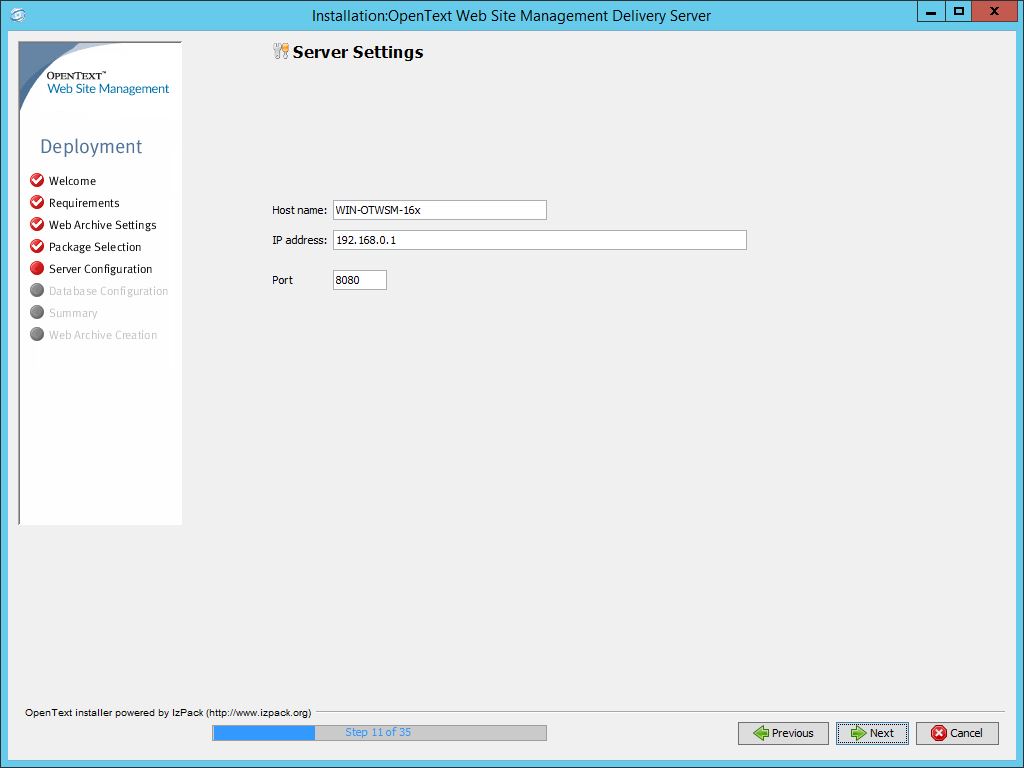Click the red X icon on Cancel
Viewport: 1024px width, 768px height.
[x=939, y=733]
